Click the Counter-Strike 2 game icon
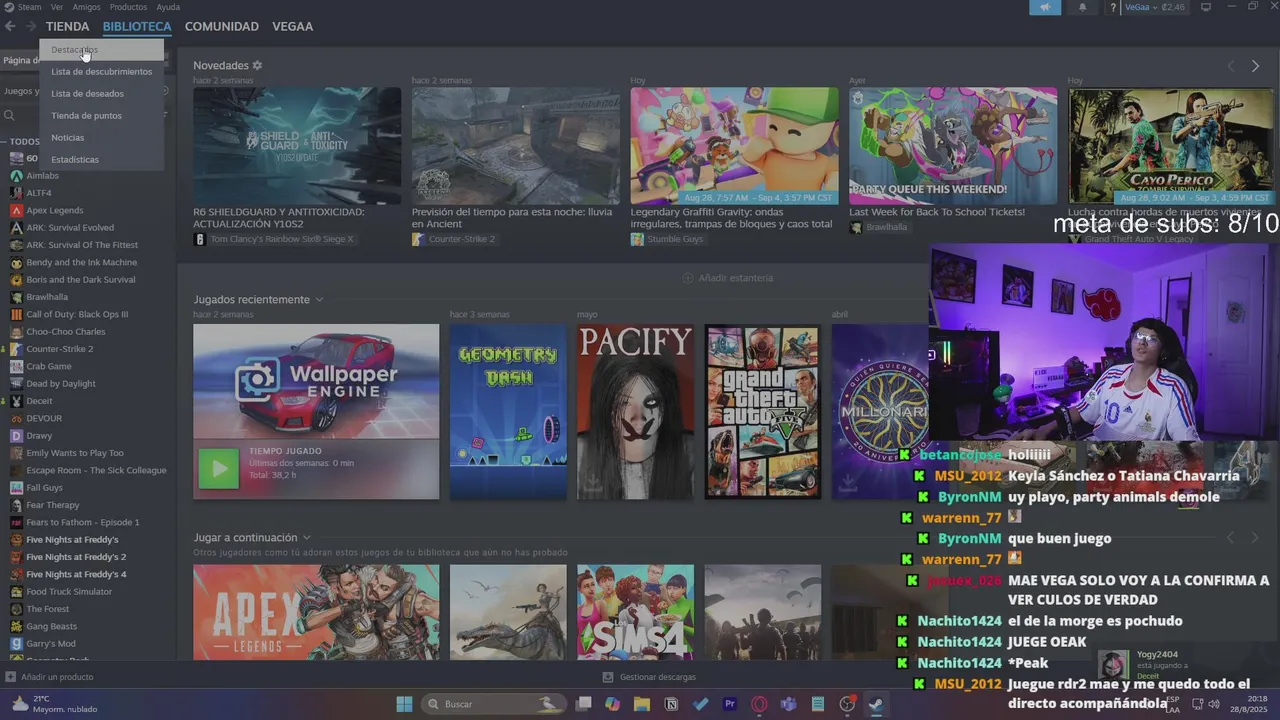This screenshot has height=720, width=1280. point(16,349)
